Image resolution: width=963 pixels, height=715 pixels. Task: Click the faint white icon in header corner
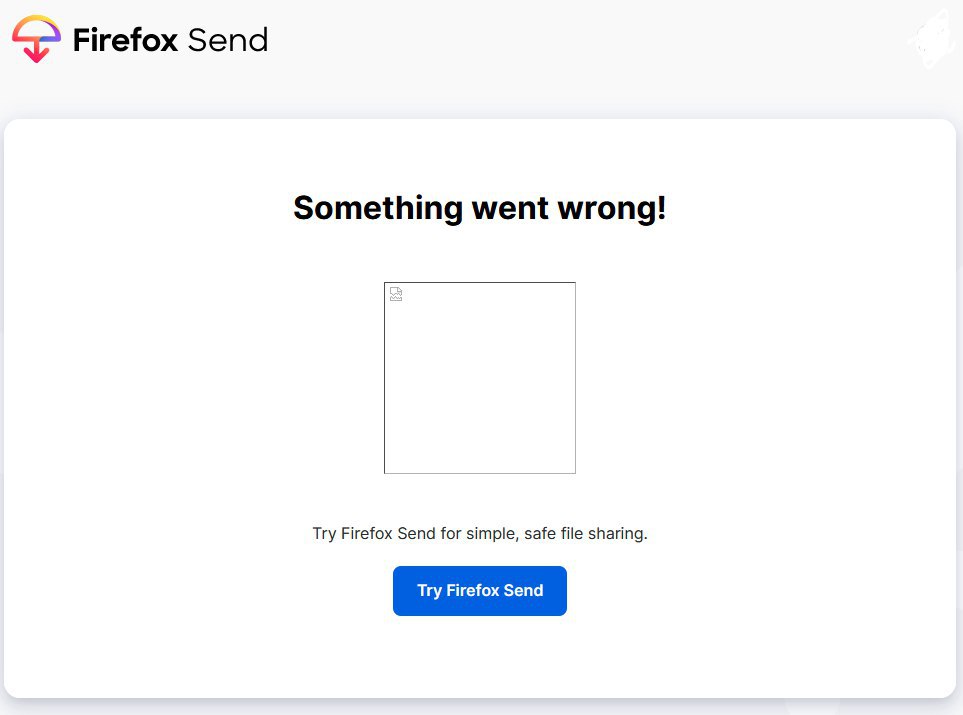[933, 38]
